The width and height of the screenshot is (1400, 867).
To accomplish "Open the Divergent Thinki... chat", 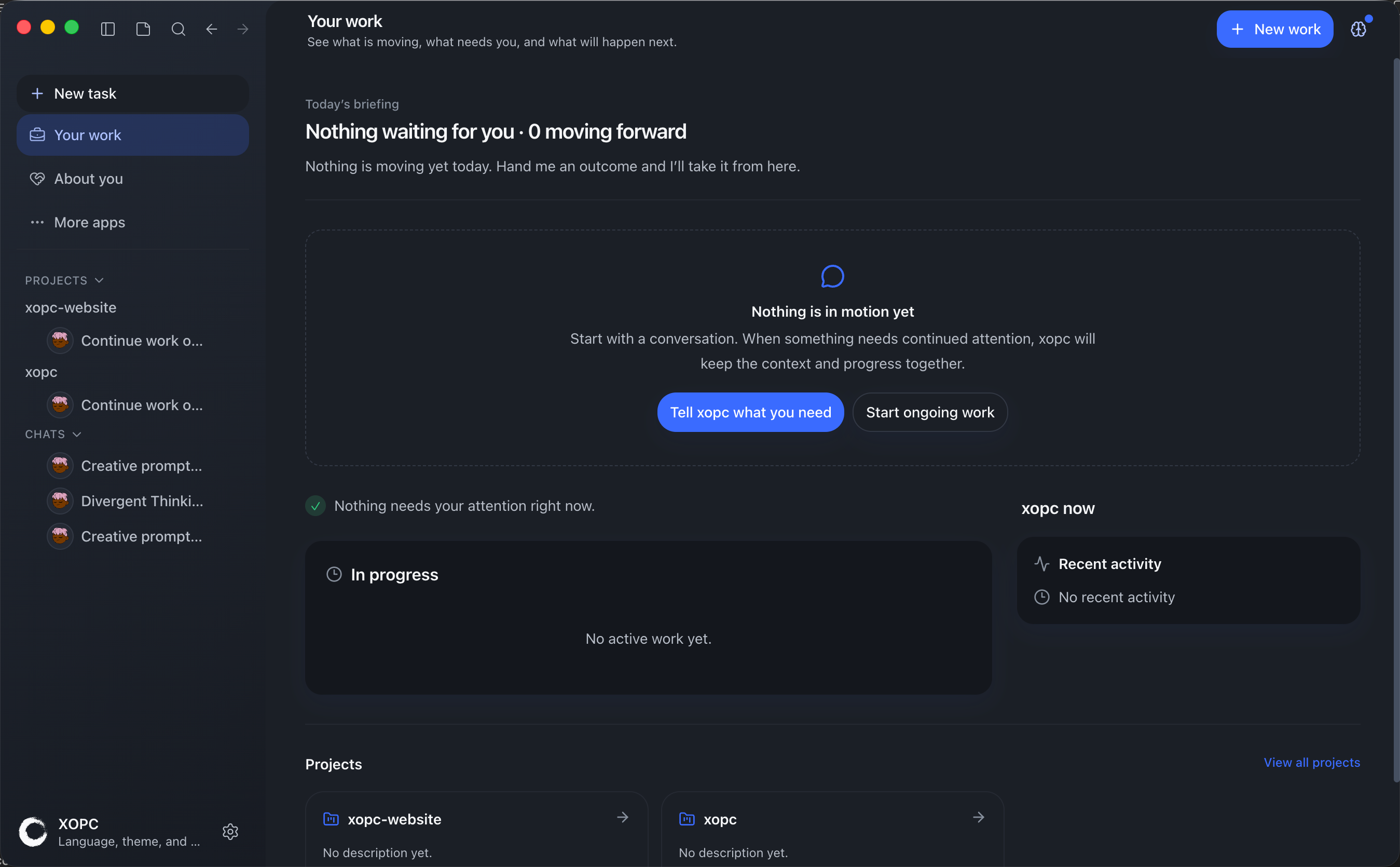I will 133,501.
